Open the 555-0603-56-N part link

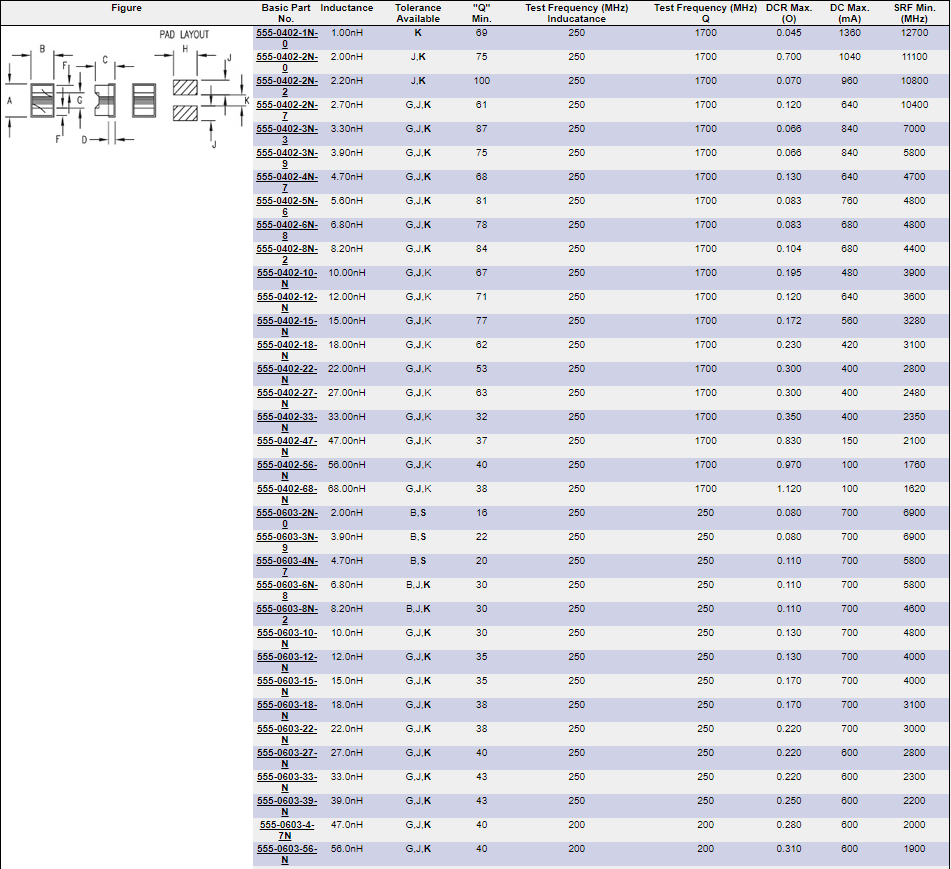pyautogui.click(x=286, y=849)
